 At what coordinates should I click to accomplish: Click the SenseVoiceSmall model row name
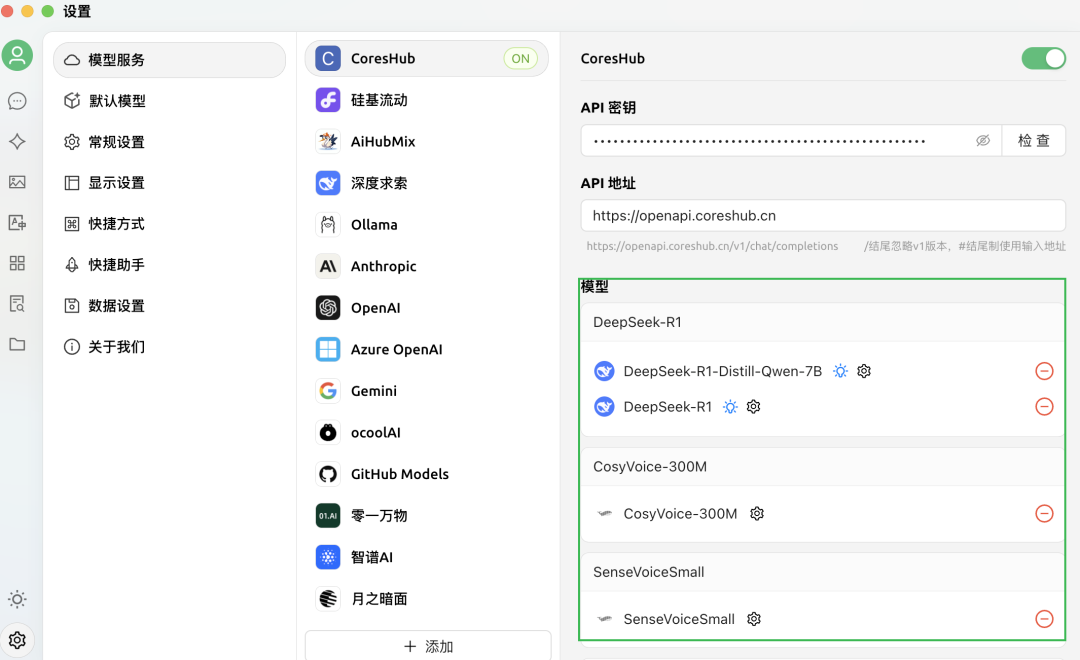tap(679, 619)
